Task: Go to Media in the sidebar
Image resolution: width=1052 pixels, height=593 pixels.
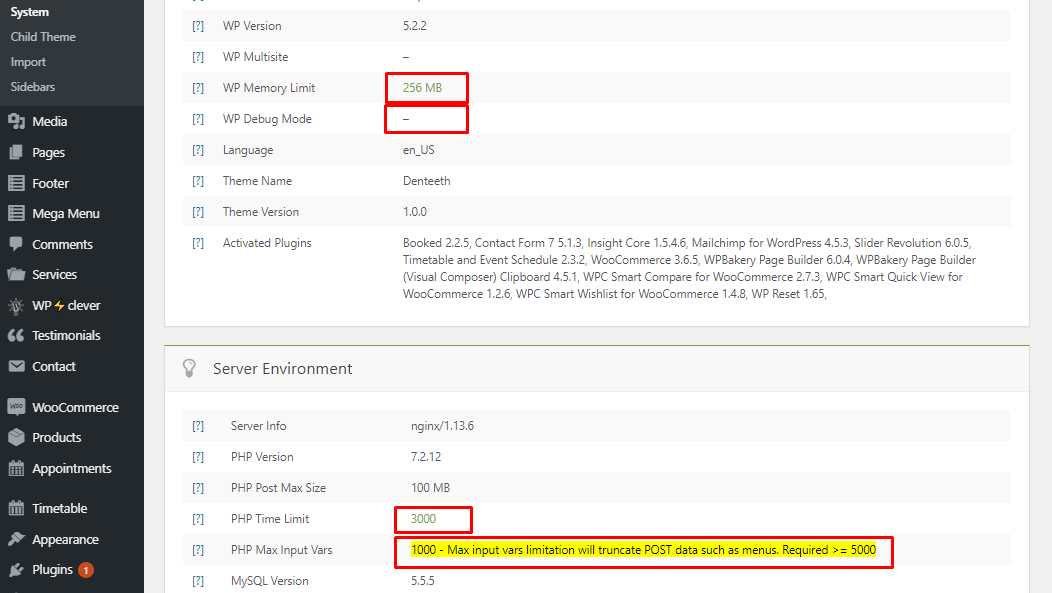Action: pos(50,121)
